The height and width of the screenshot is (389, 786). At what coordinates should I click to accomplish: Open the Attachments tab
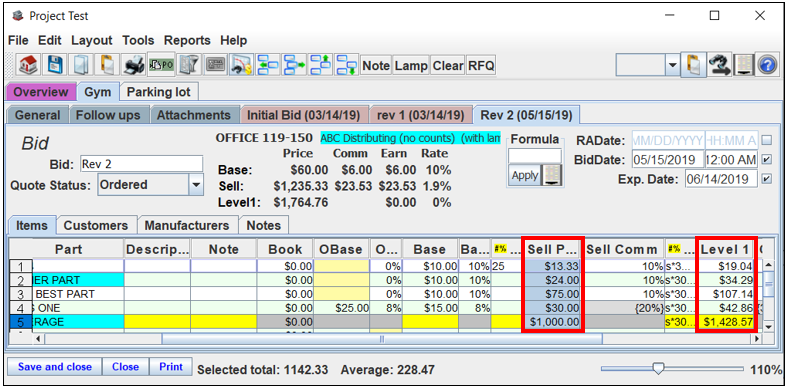tap(194, 115)
